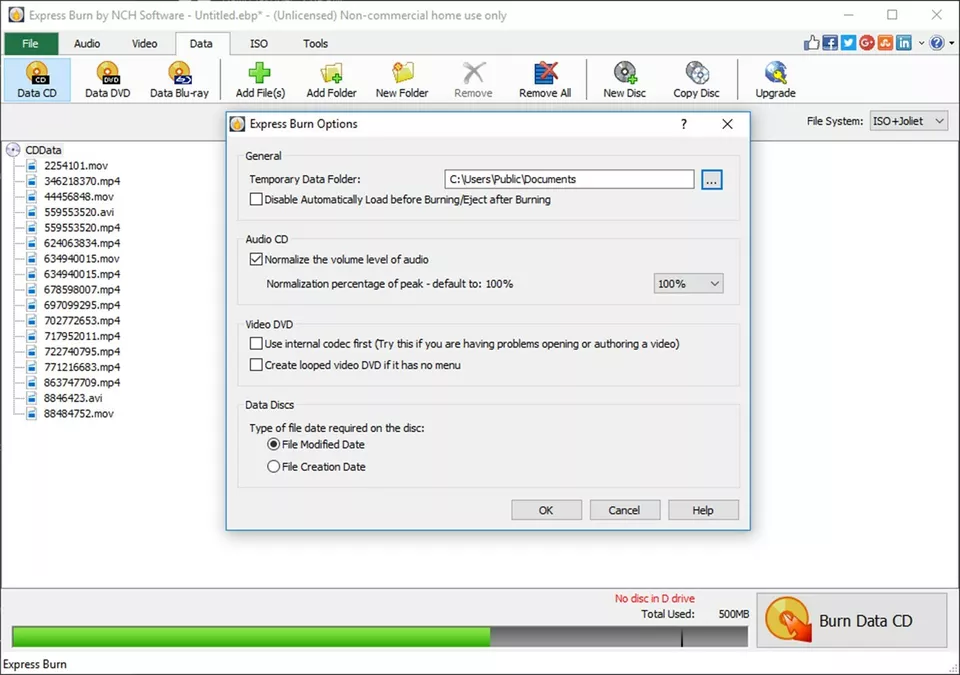This screenshot has width=960, height=675.
Task: Click the Cancel button in Options dialog
Action: pyautogui.click(x=624, y=509)
